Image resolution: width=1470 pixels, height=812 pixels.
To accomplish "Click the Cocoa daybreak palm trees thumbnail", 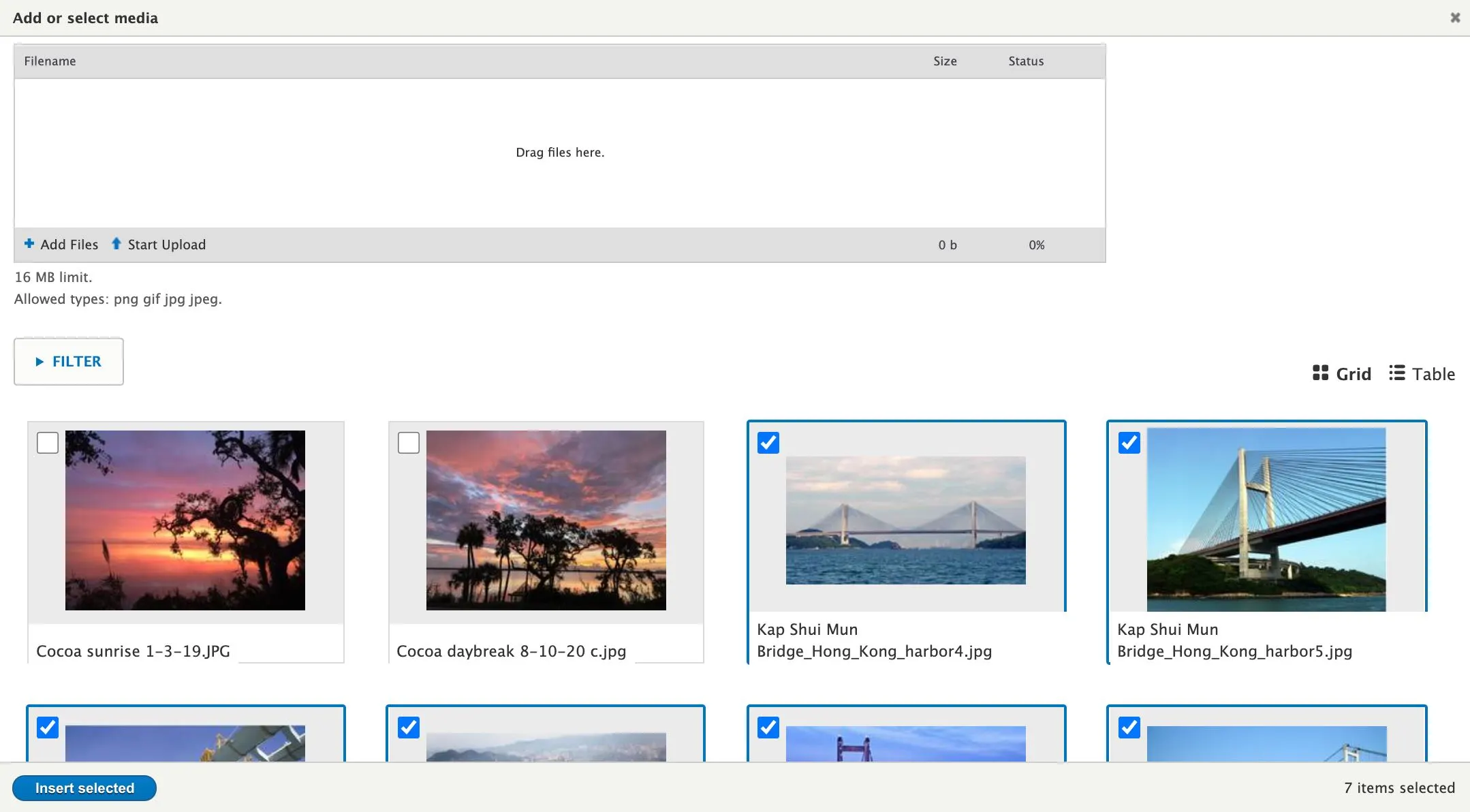I will coord(546,520).
